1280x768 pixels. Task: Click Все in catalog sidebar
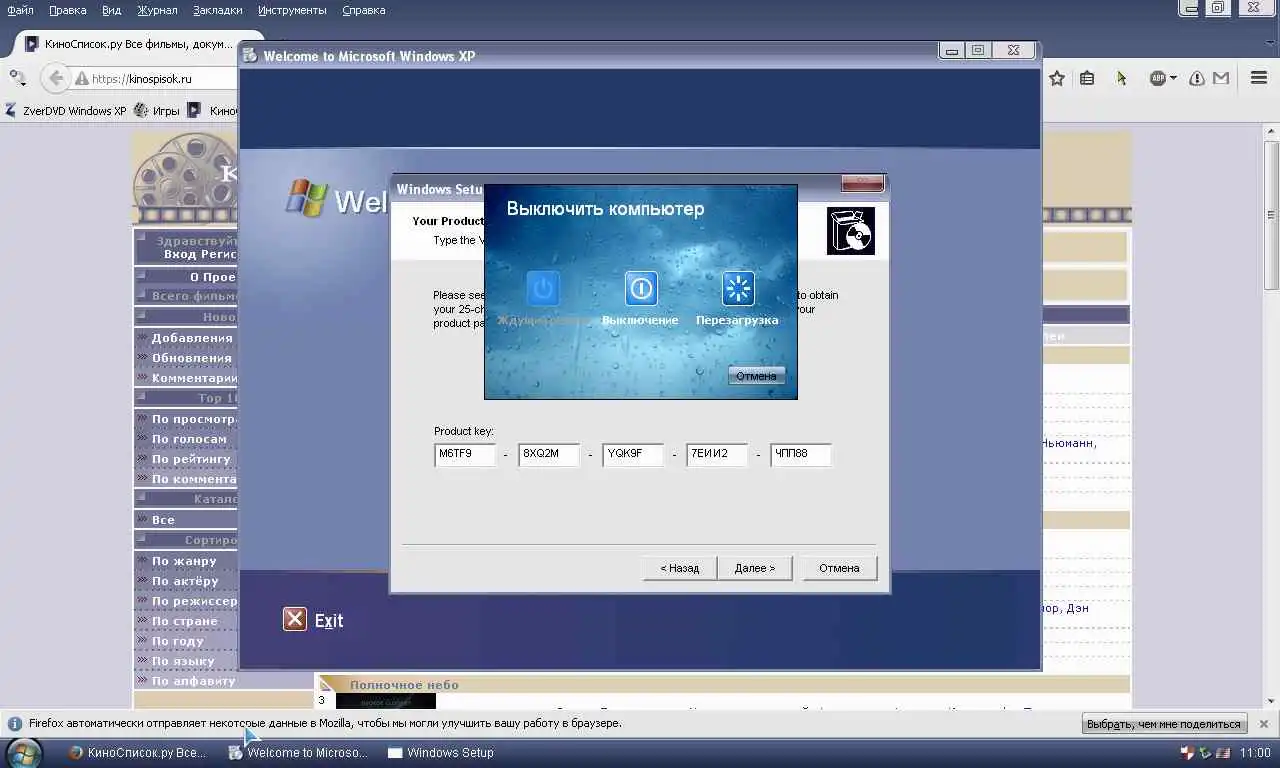point(163,520)
